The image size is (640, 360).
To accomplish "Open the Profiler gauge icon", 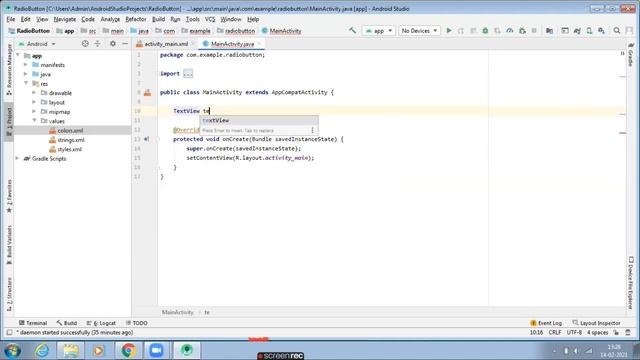I will pyautogui.click(x=510, y=31).
